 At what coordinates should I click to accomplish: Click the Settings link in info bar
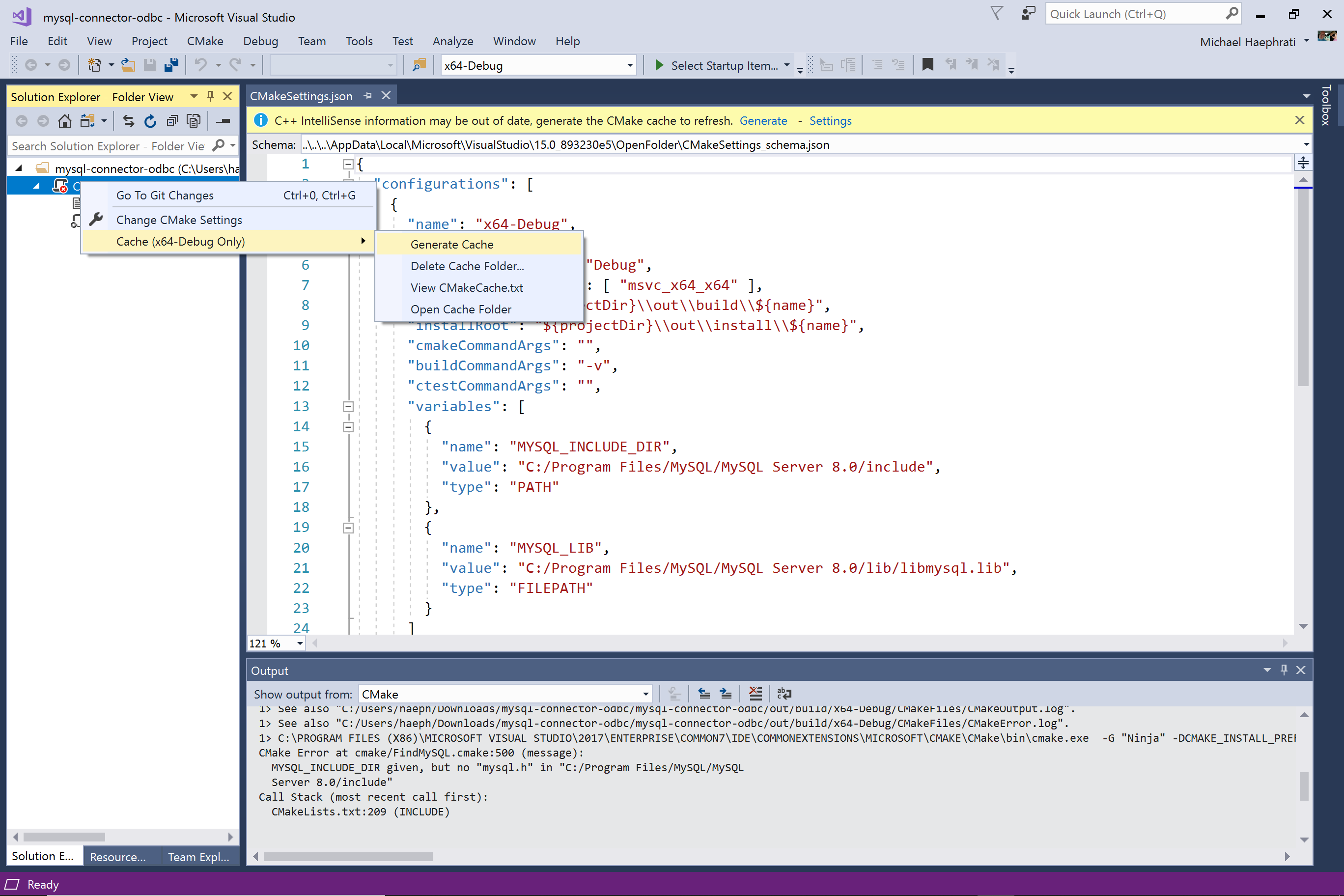830,120
